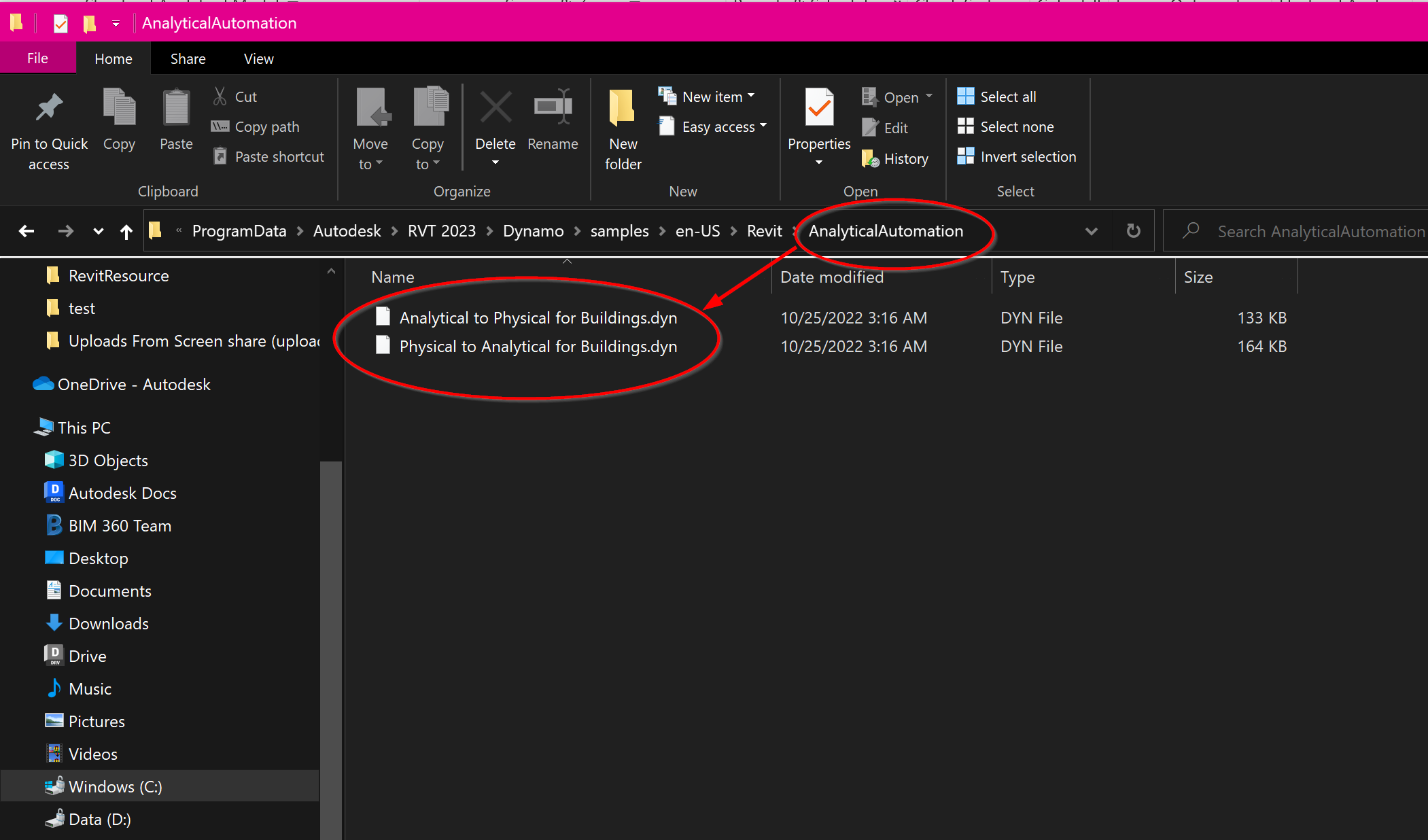Click Select none to clear selection

(x=1006, y=126)
